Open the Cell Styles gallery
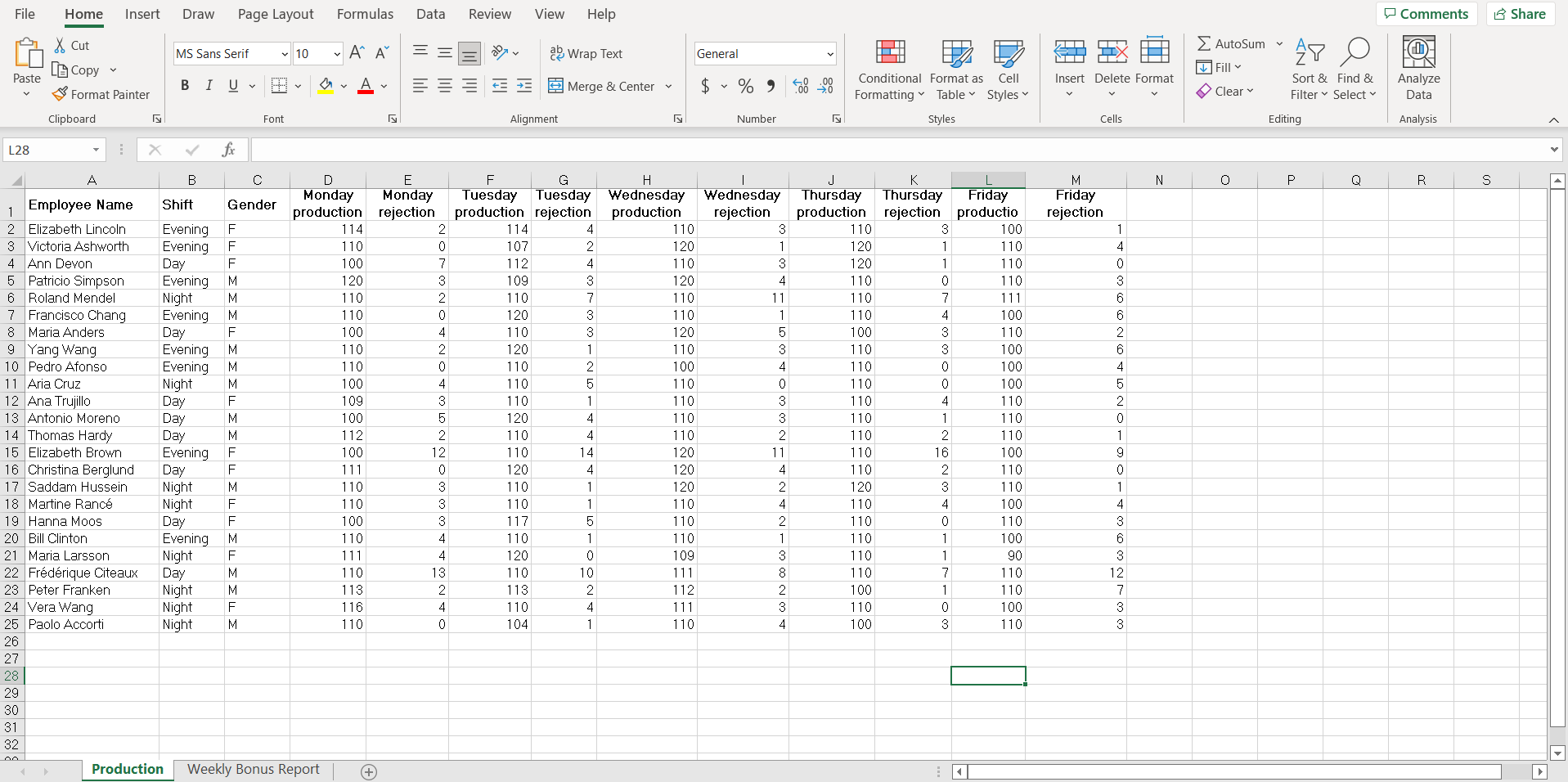 (1009, 70)
